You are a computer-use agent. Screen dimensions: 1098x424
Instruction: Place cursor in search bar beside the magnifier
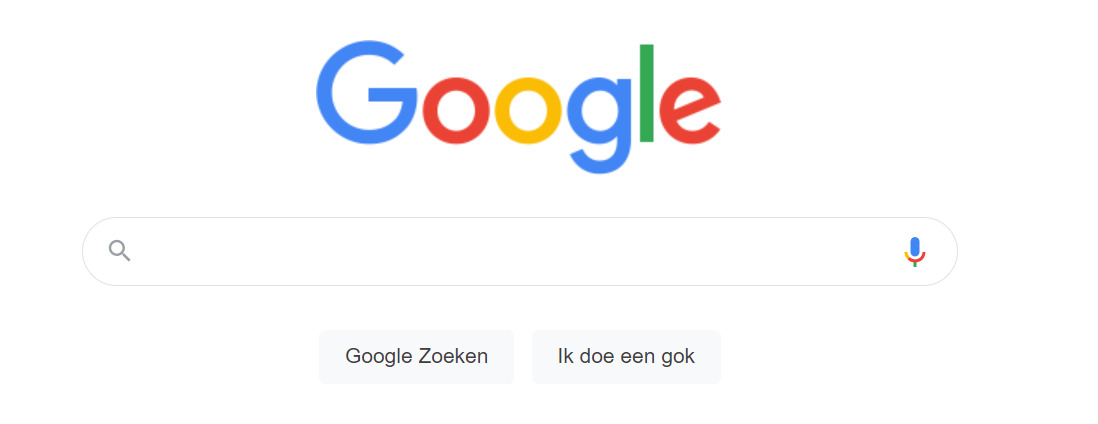pos(210,252)
